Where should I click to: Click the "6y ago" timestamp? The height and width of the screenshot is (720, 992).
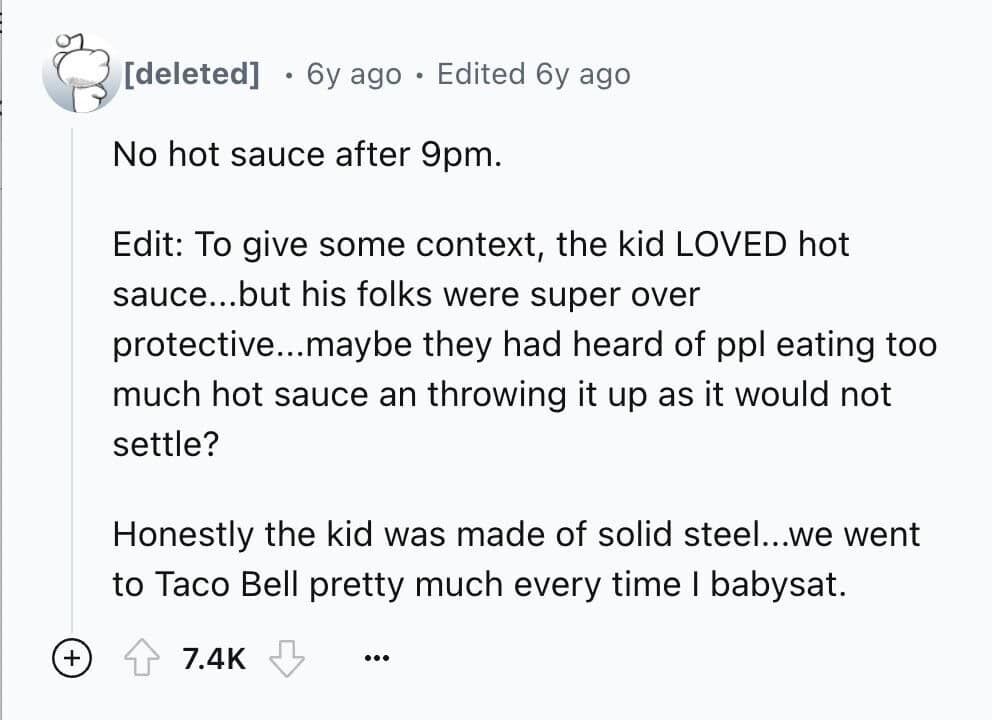coord(354,74)
